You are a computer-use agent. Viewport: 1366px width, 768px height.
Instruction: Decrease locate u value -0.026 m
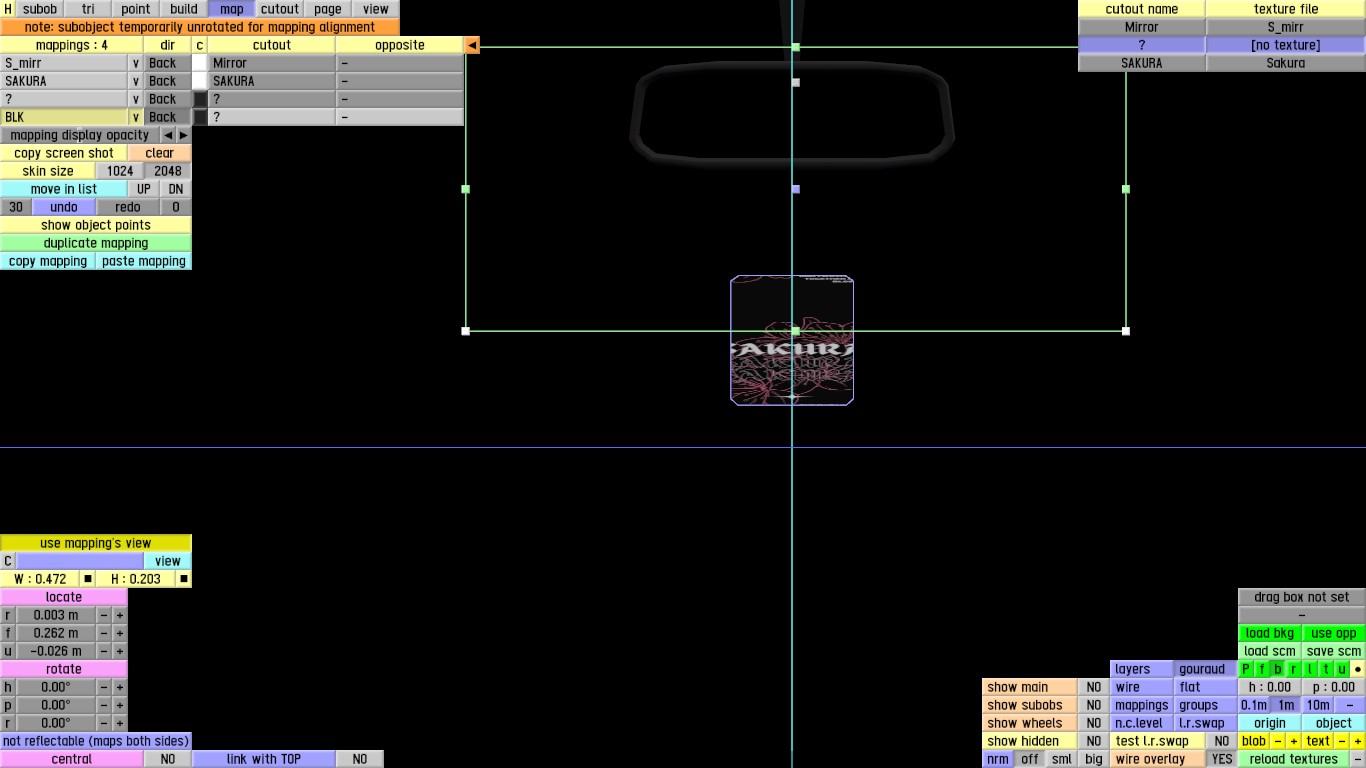click(104, 651)
